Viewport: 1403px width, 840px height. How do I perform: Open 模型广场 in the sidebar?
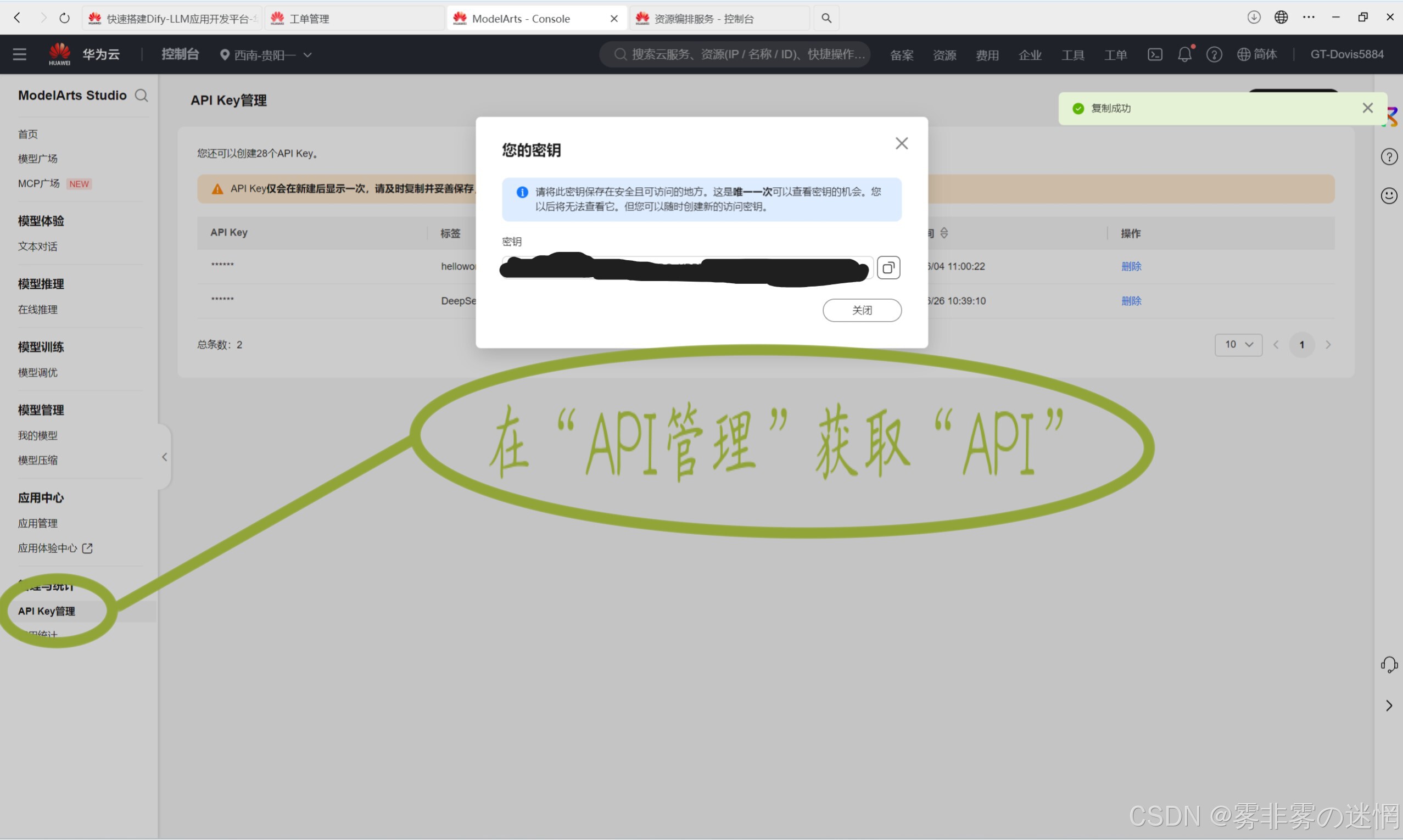coord(37,159)
